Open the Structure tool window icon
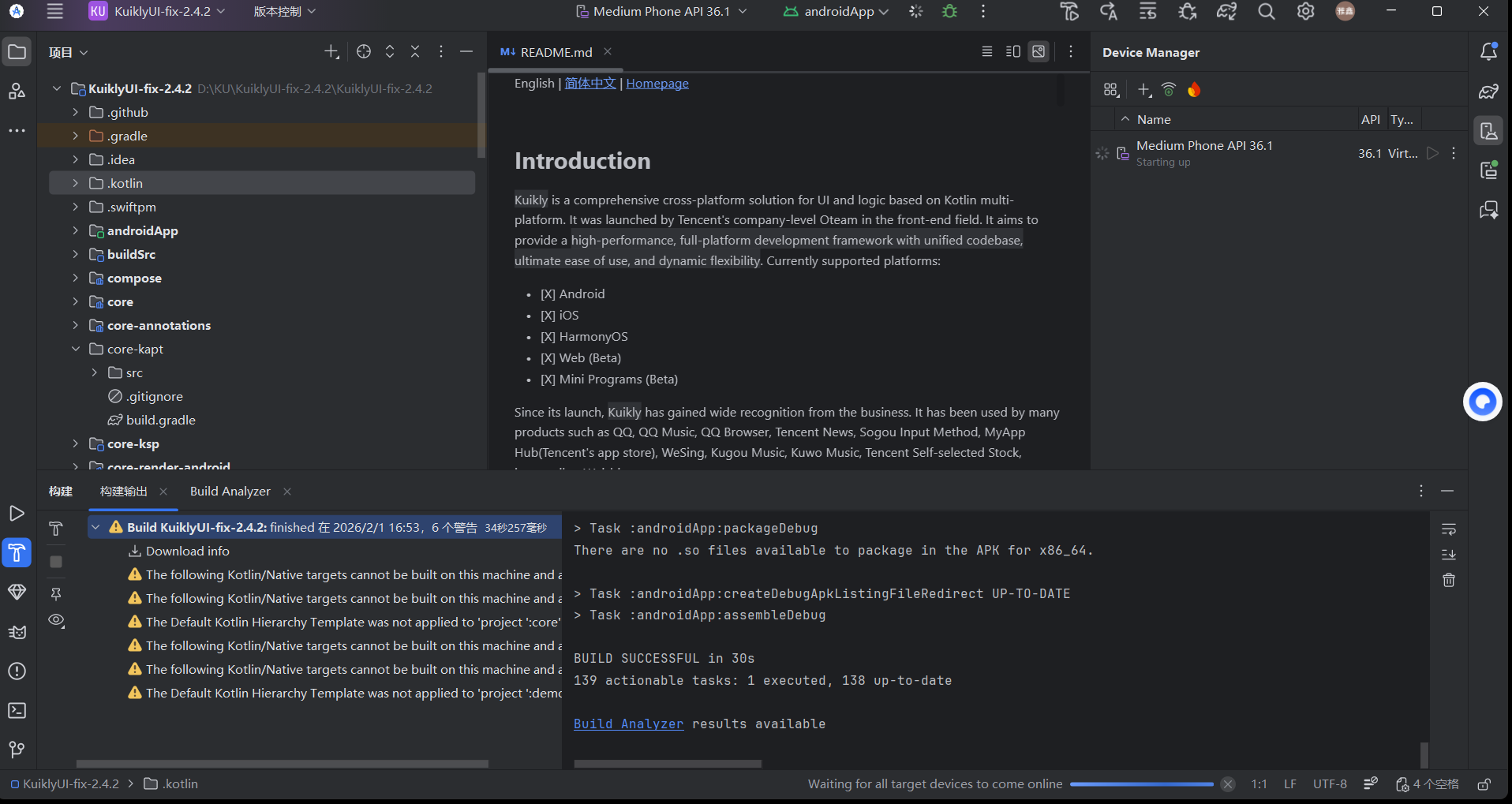 point(17,92)
